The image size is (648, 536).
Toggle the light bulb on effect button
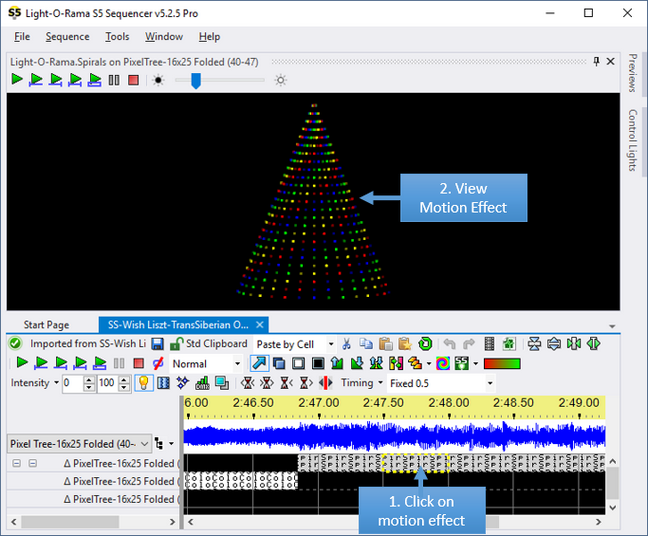tap(143, 383)
